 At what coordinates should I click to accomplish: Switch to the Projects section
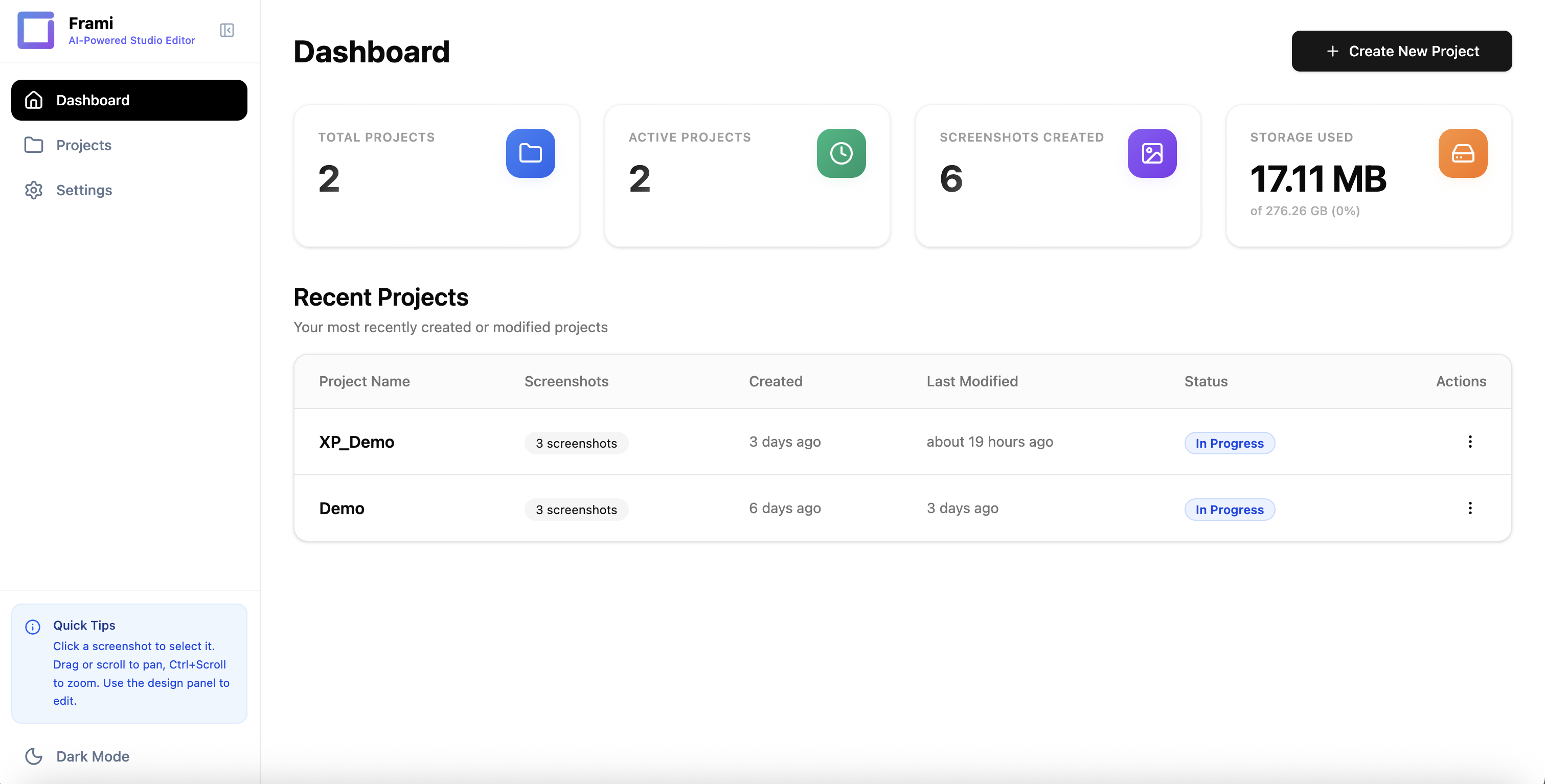pyautogui.click(x=83, y=145)
